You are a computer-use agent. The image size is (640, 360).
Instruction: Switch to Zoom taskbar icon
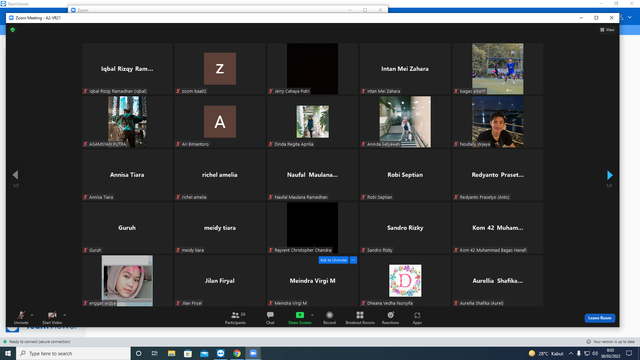(x=253, y=353)
